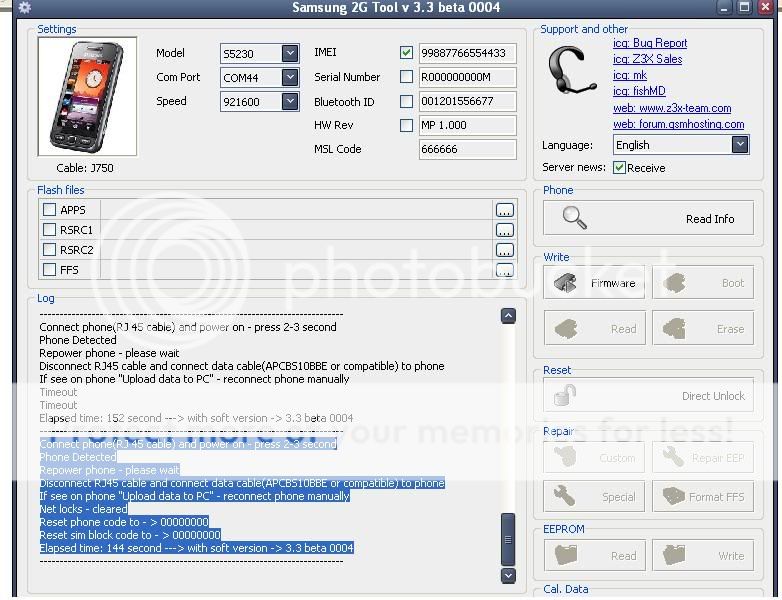This screenshot has height=600, width=782.
Task: Check the RSRC1 flash file box
Action: pyautogui.click(x=49, y=229)
